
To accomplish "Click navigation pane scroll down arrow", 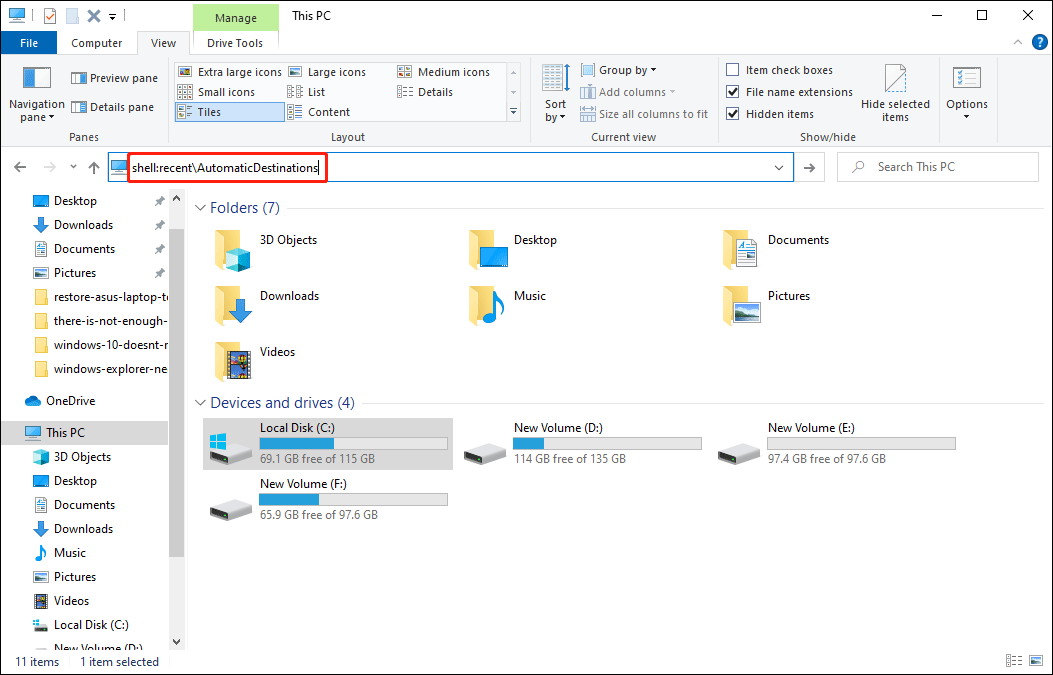I will [177, 642].
